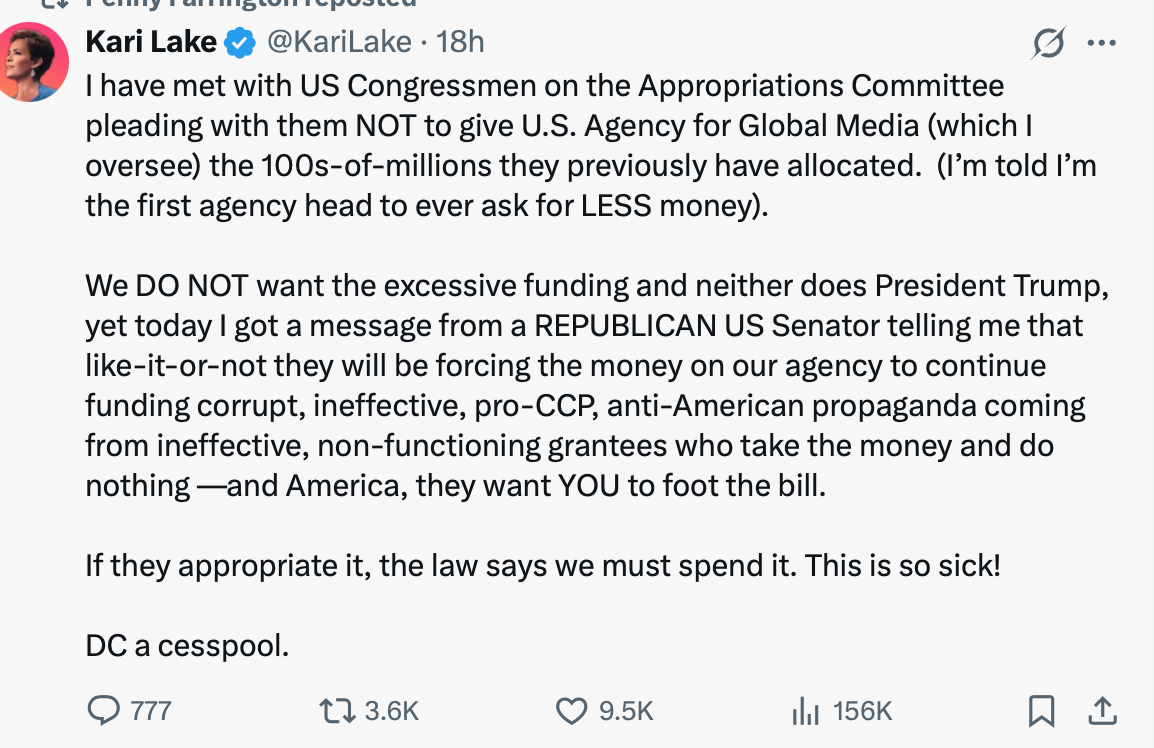Like the post with the heart icon
The height and width of the screenshot is (748, 1154).
point(571,710)
